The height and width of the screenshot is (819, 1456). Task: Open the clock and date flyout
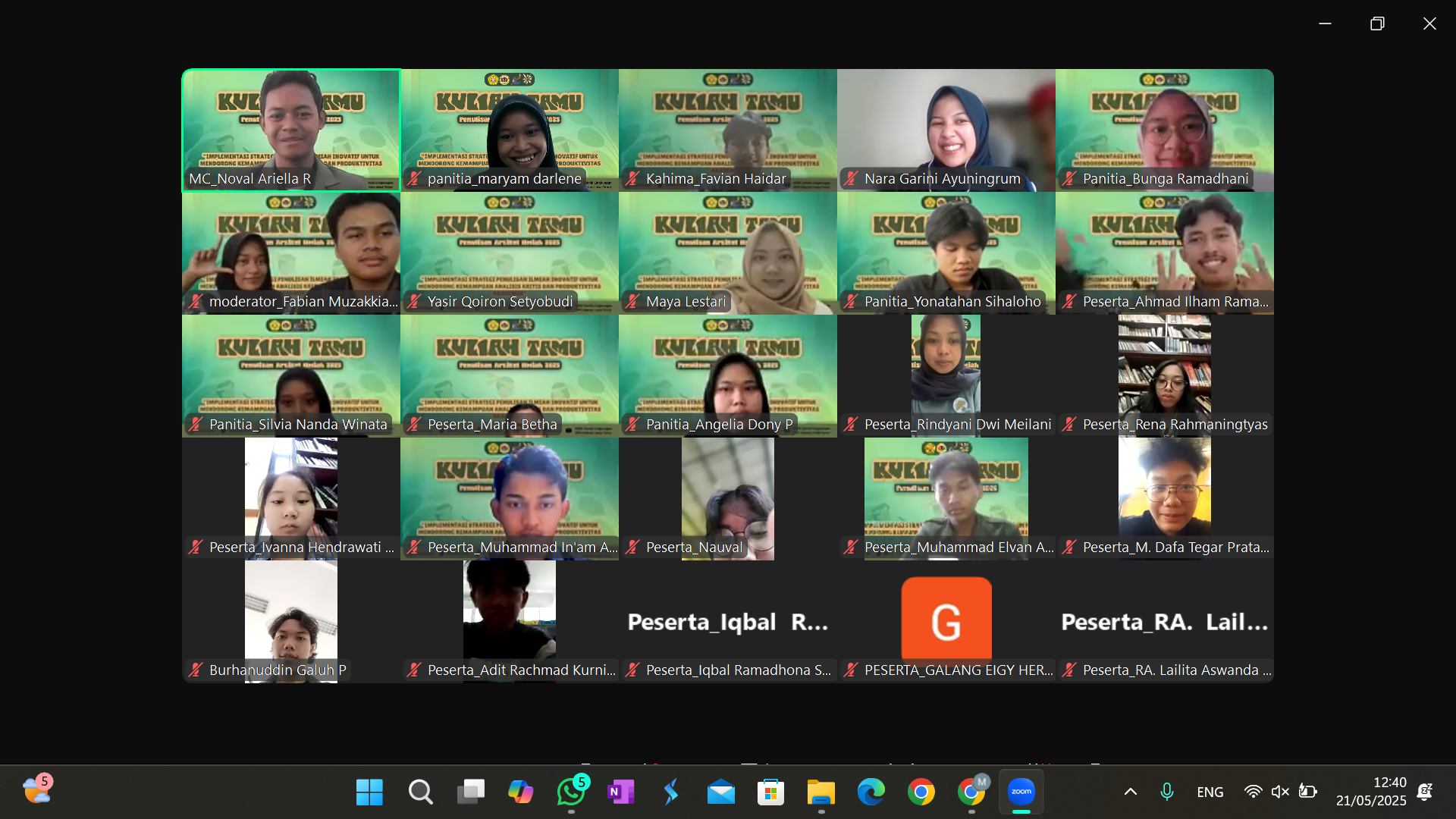pos(1371,791)
